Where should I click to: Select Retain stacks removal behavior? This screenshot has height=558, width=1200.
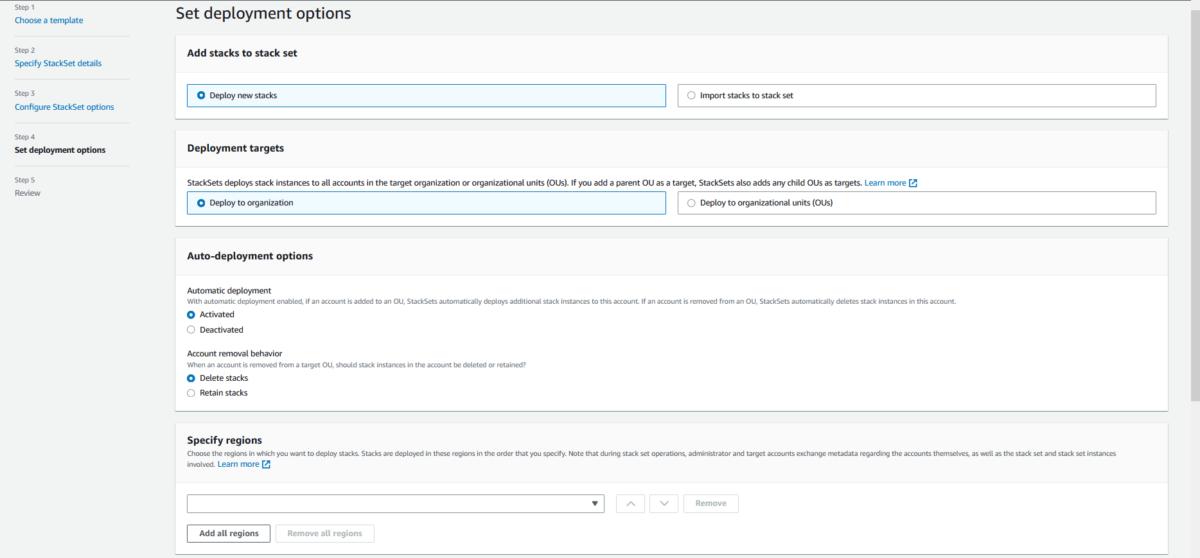(217, 393)
